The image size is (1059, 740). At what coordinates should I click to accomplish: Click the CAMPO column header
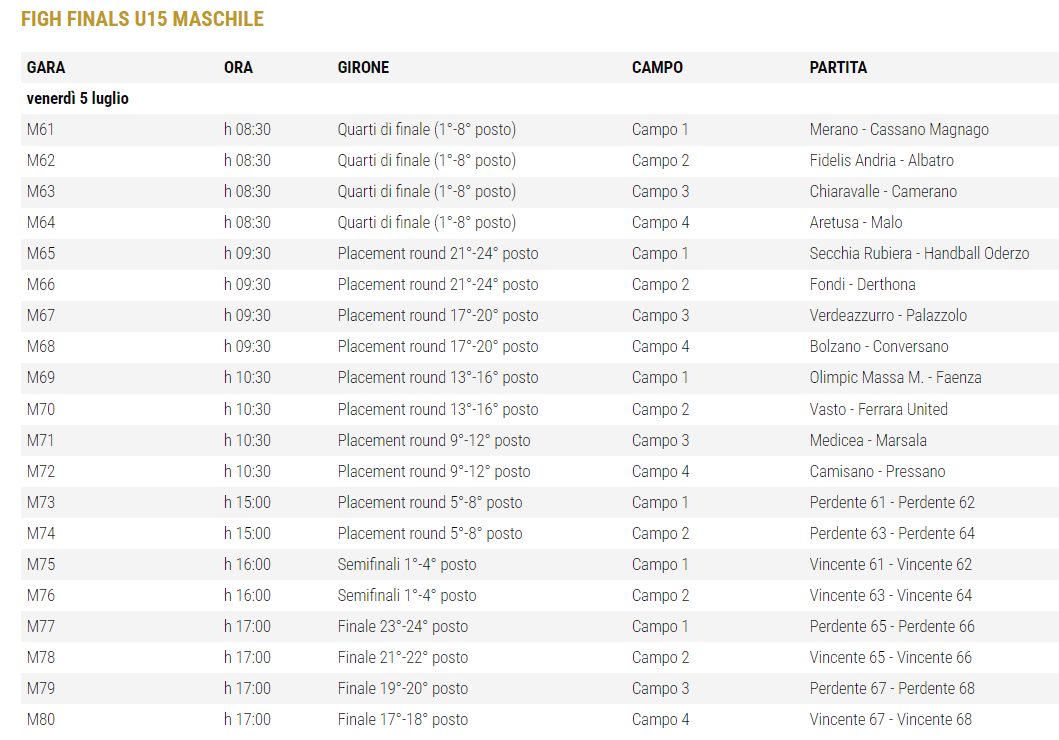click(657, 68)
